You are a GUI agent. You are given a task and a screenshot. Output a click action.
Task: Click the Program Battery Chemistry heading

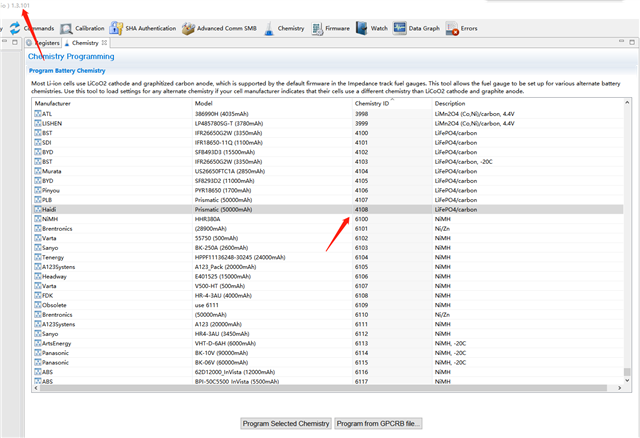pyautogui.click(x=67, y=71)
